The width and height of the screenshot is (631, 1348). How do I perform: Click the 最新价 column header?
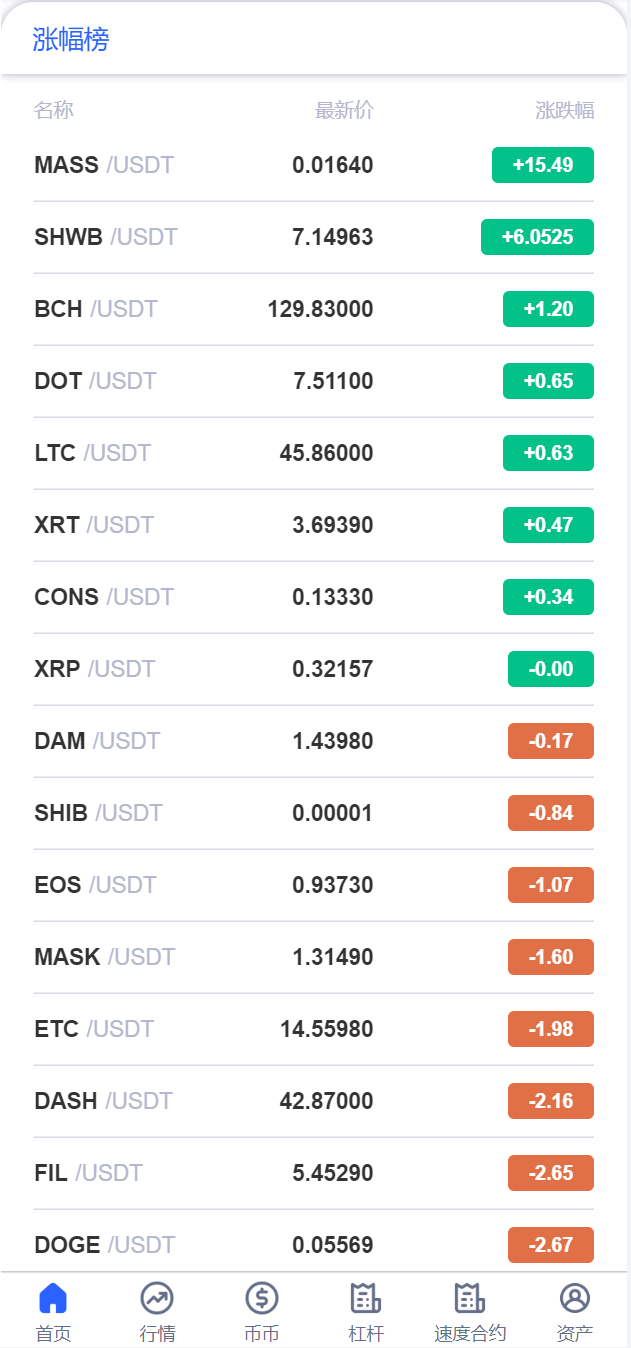[344, 110]
